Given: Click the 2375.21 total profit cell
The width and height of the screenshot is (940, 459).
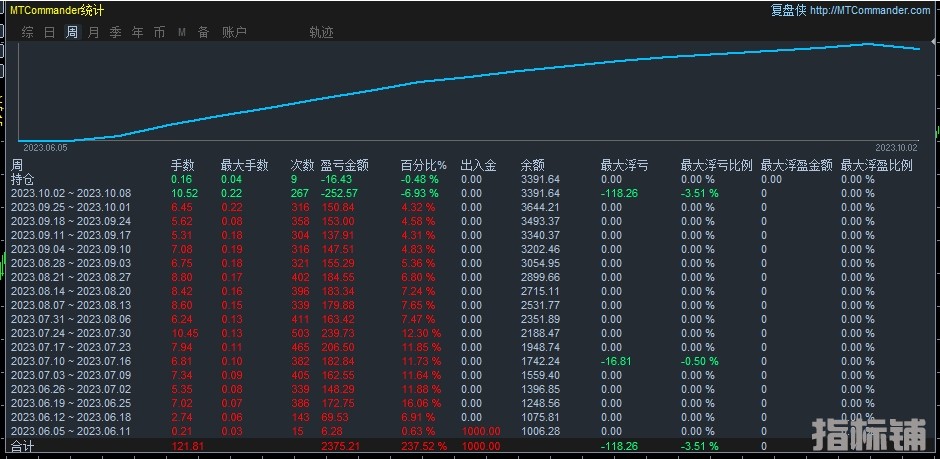Looking at the screenshot, I should 341,446.
